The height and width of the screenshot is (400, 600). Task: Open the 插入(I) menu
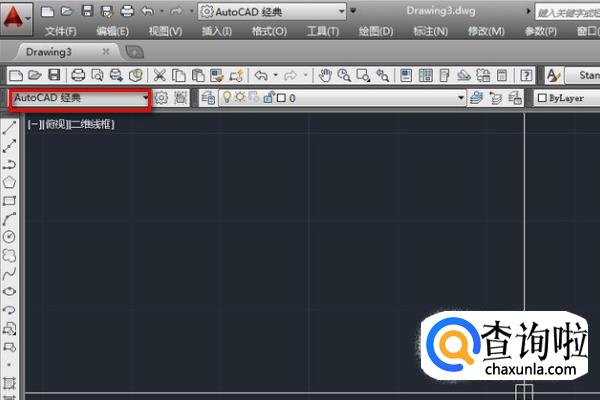click(217, 31)
